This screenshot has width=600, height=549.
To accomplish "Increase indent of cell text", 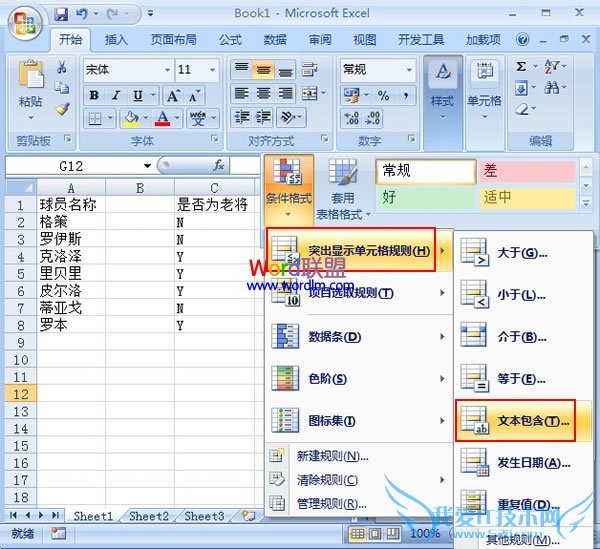I will coord(263,117).
